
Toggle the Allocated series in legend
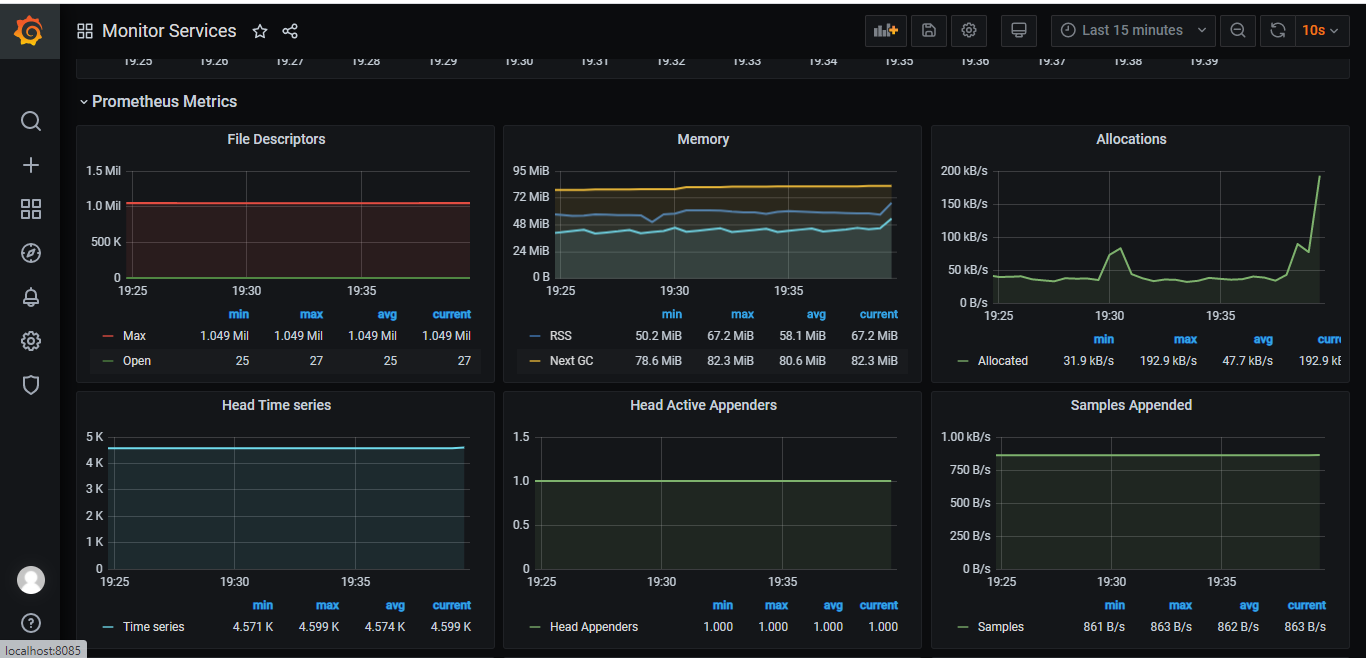pyautogui.click(x=1003, y=361)
